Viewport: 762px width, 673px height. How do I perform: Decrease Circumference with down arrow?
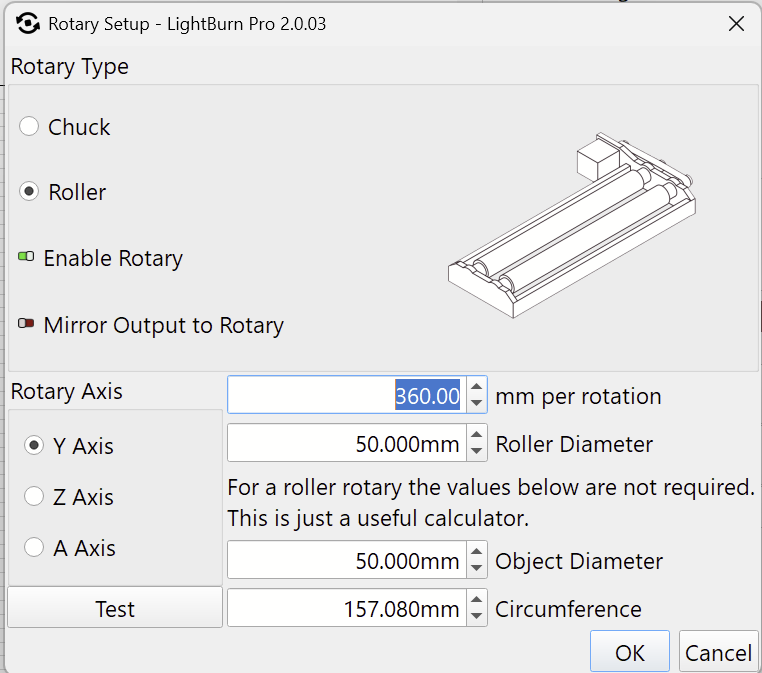(x=477, y=617)
